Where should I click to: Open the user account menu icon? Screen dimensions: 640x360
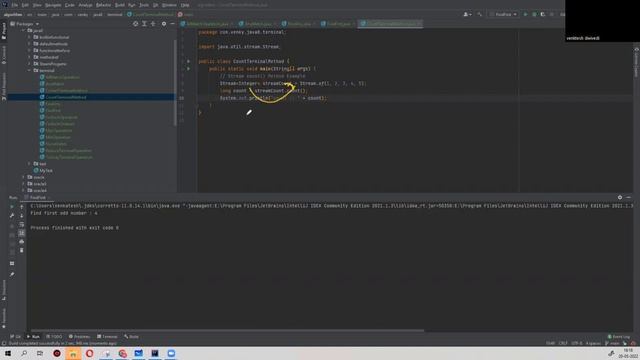coord(467,14)
